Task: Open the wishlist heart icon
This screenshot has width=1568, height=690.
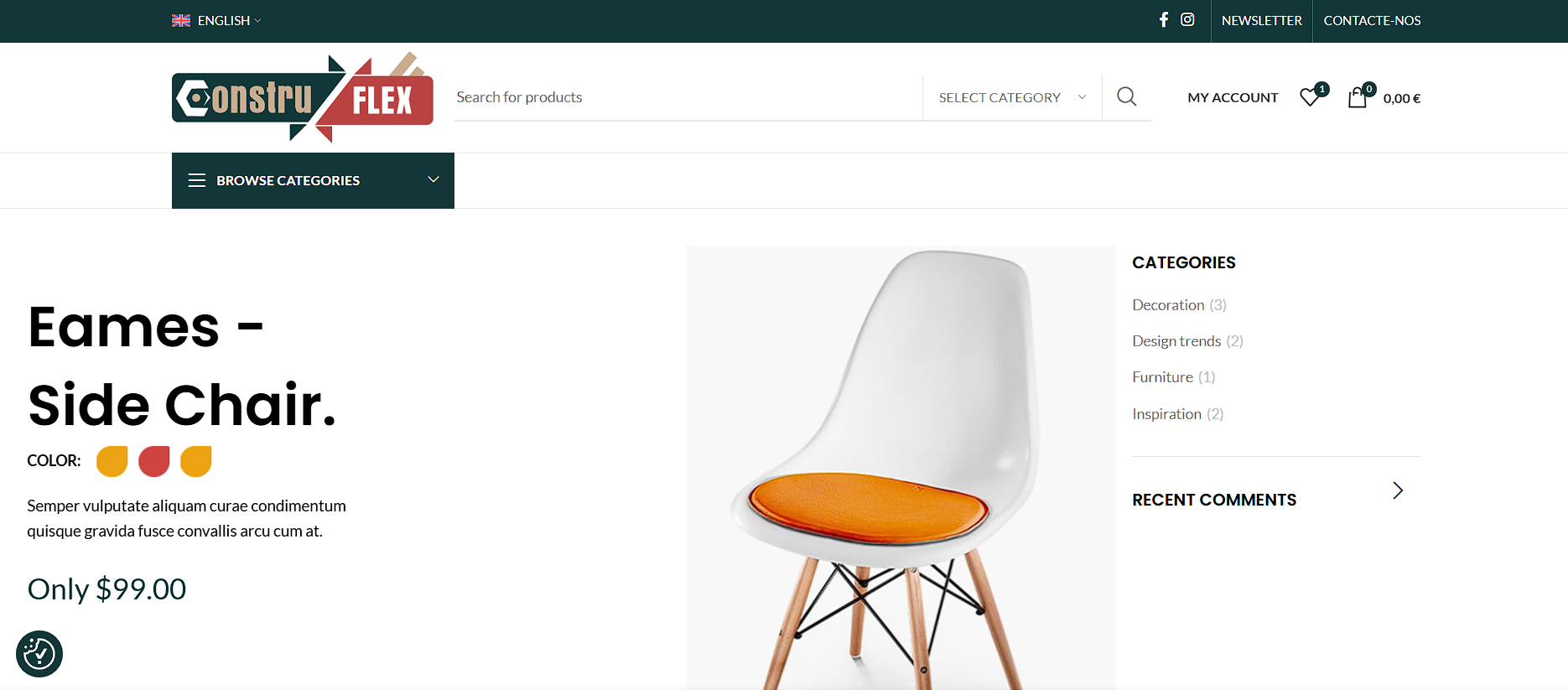Action: [1310, 97]
